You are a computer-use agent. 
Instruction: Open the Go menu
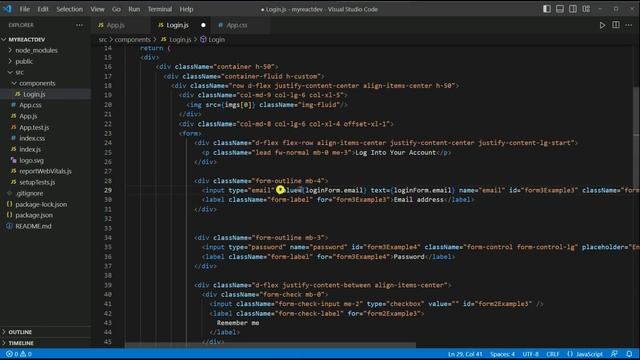coord(116,9)
